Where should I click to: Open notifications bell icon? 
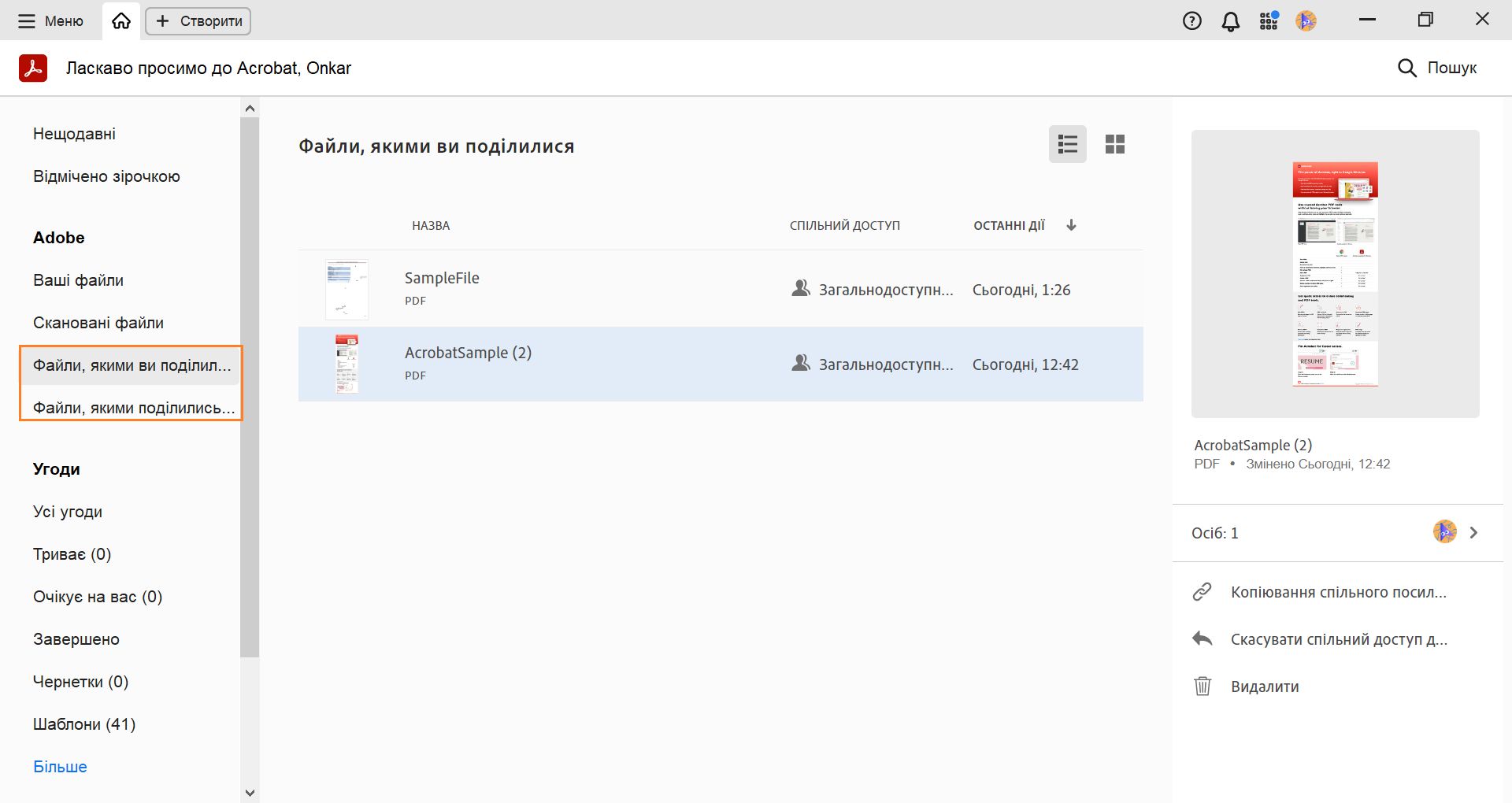1230,21
